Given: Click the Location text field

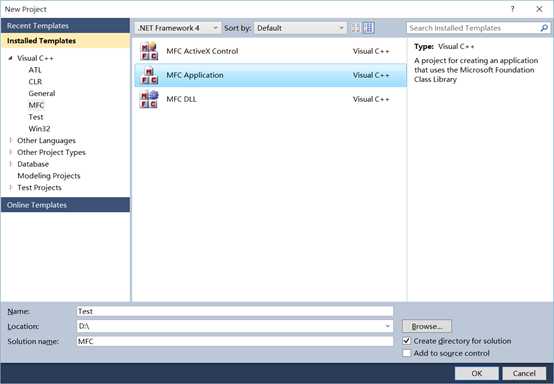Looking at the screenshot, I should (x=230, y=326).
